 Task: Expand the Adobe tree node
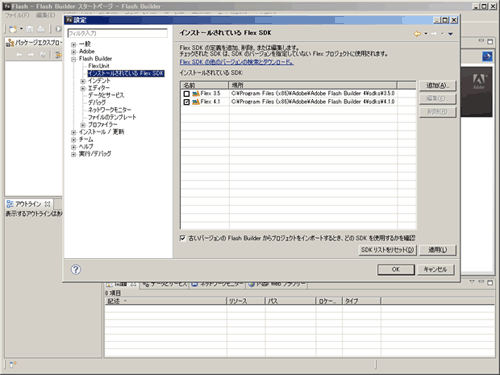pyautogui.click(x=74, y=52)
